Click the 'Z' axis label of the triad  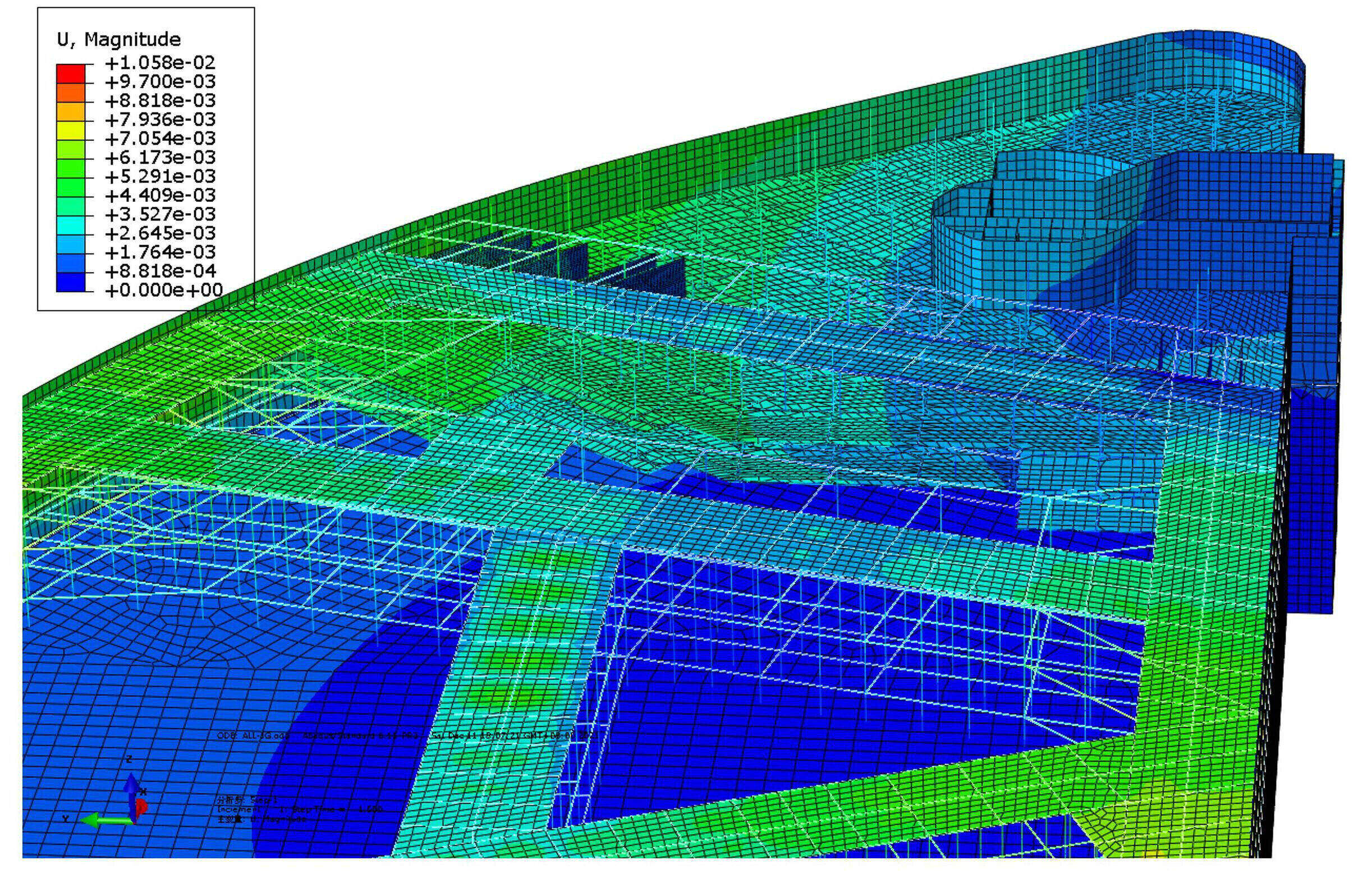tap(129, 760)
